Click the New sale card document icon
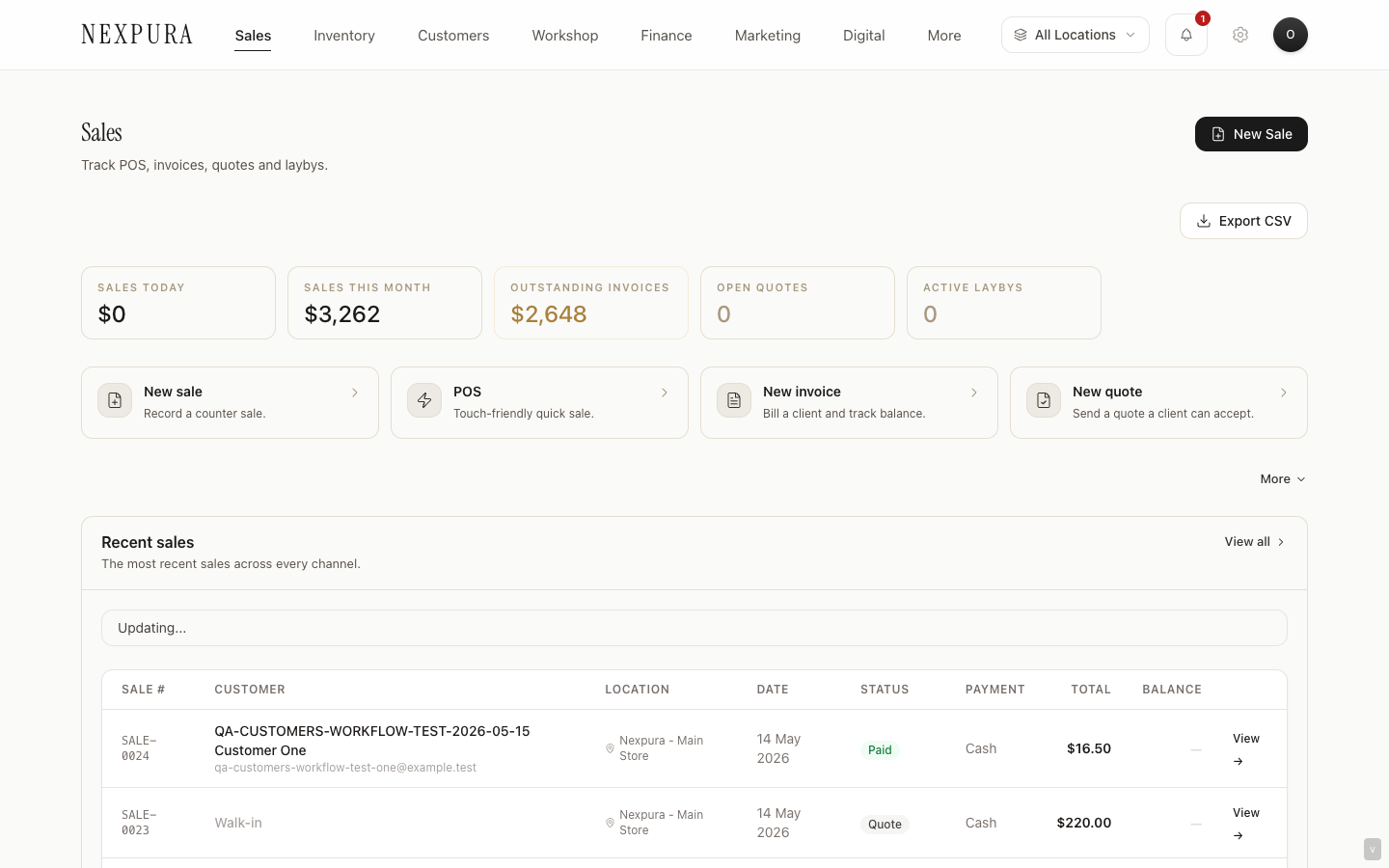 point(115,400)
